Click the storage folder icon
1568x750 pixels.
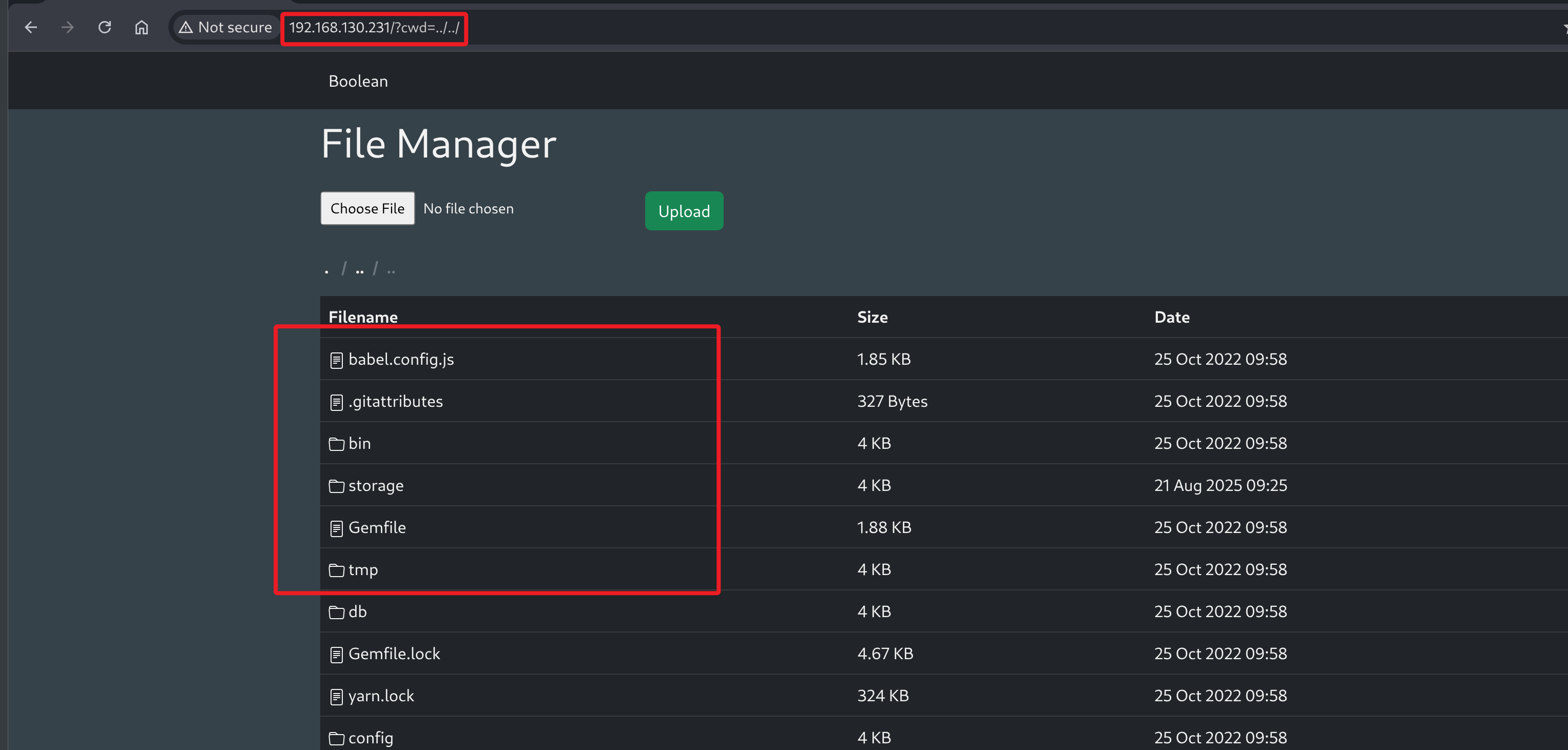(x=336, y=486)
